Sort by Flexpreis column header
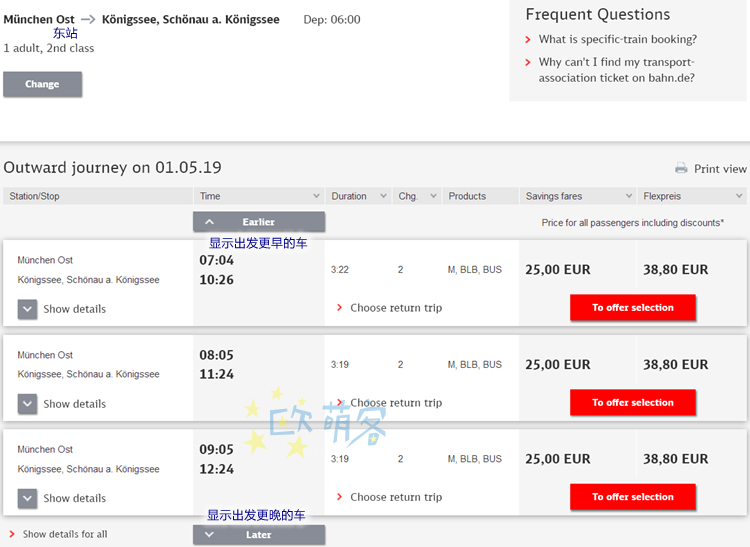This screenshot has height=547, width=750. pos(693,196)
